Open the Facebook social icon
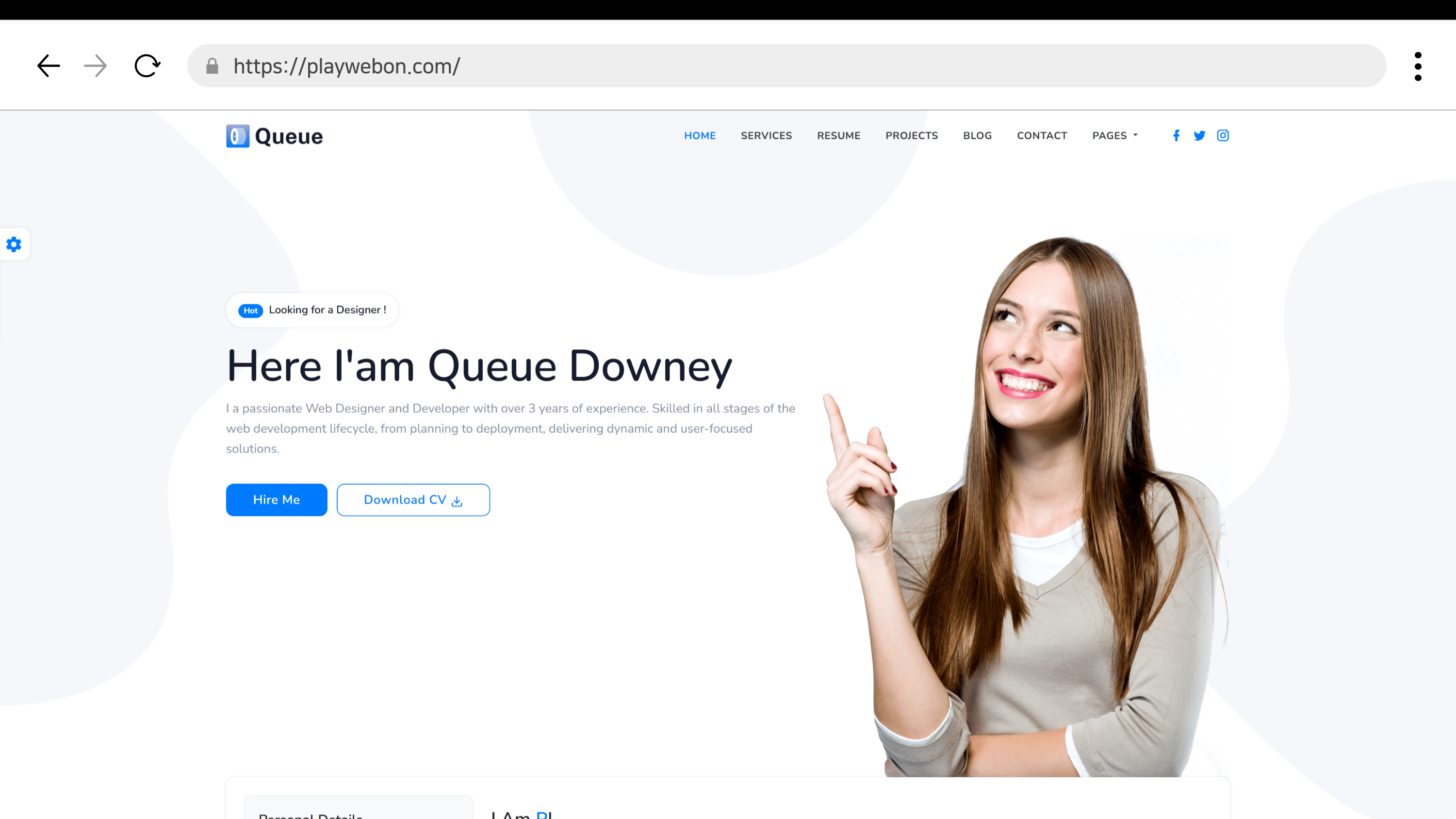Screen dimensions: 1456x819 point(1176,136)
